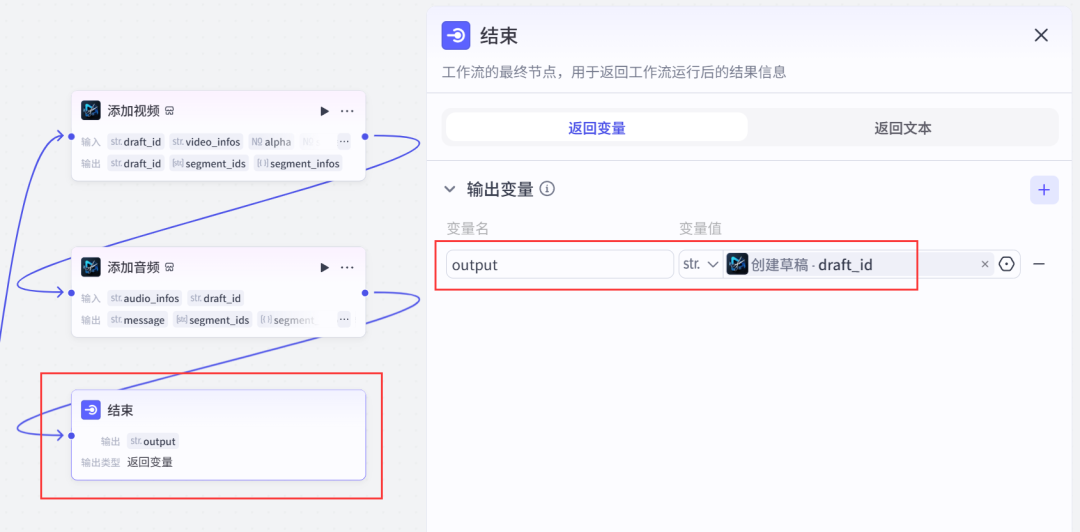
Task: Select draft_id input tag in 添加音频 node
Action: tap(216, 298)
